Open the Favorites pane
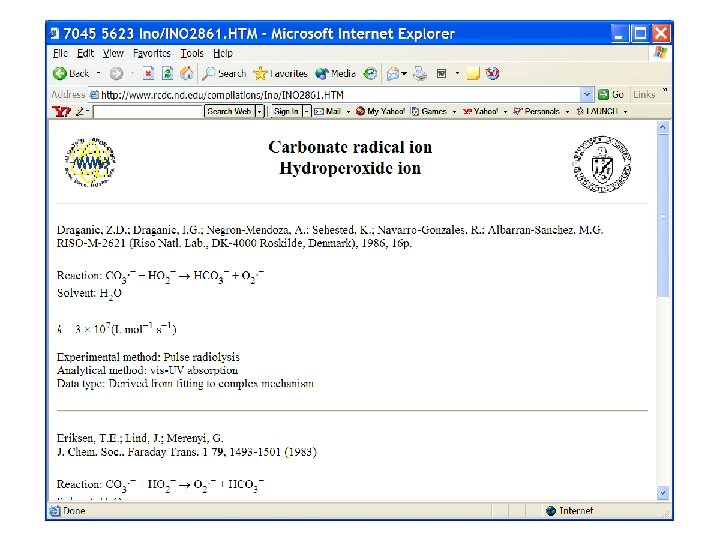The image size is (720, 540). (280, 73)
